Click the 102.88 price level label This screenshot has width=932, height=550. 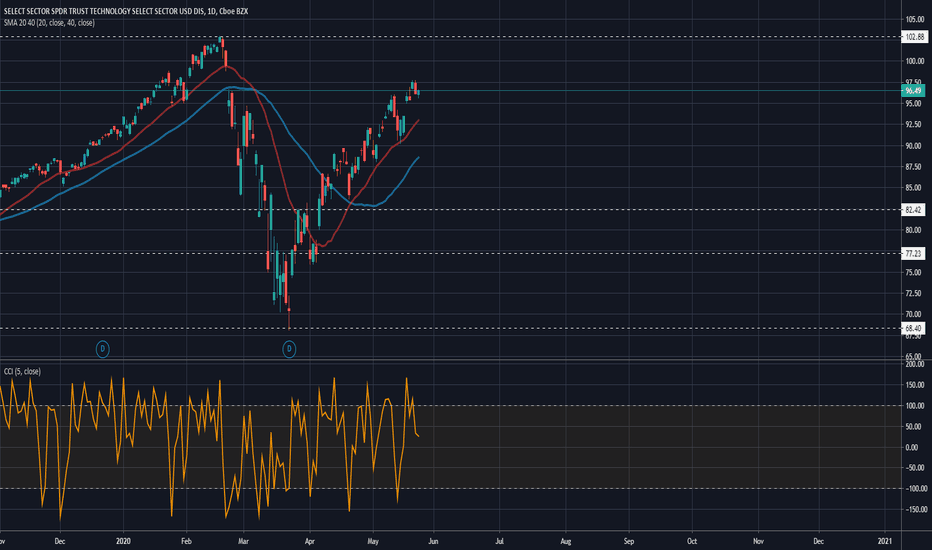point(914,37)
